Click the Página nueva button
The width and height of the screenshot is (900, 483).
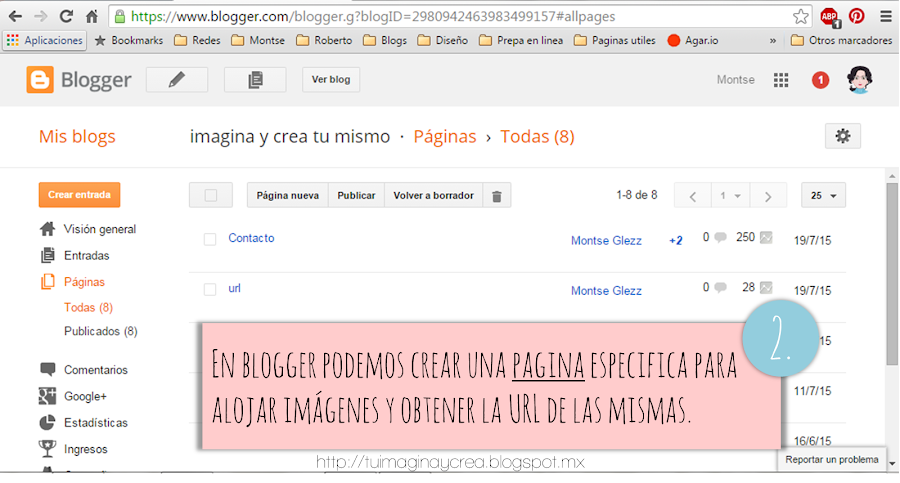(x=288, y=196)
